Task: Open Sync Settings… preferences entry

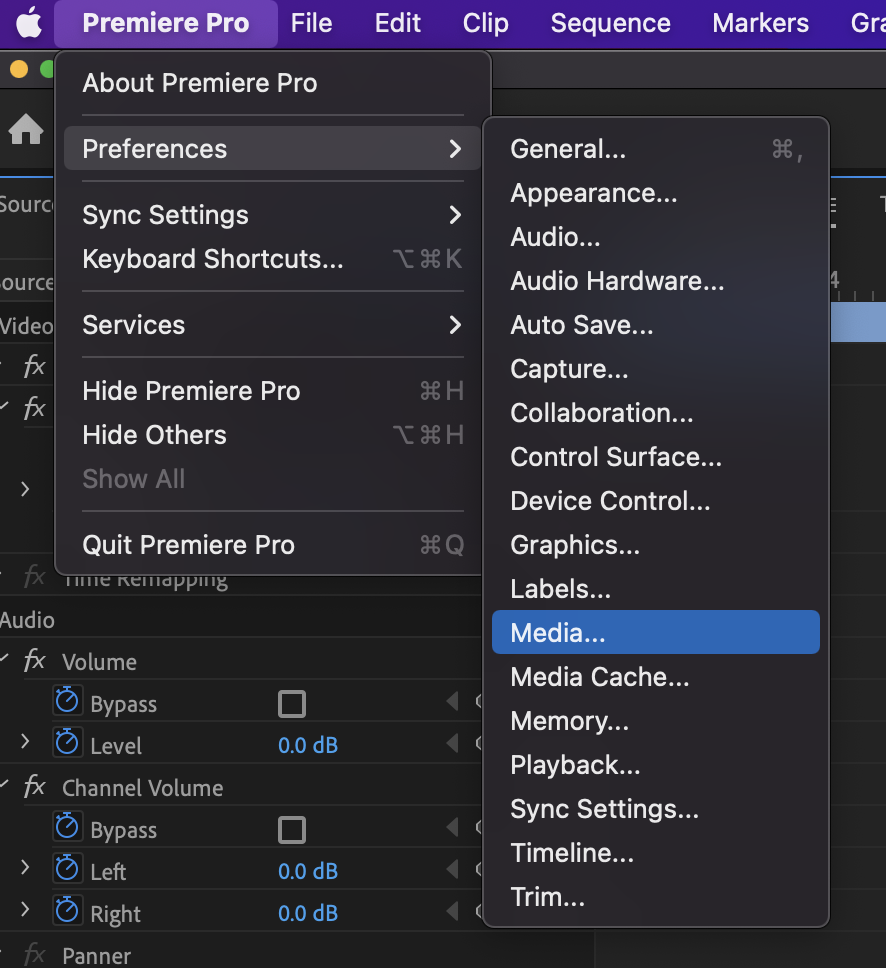Action: click(x=656, y=809)
